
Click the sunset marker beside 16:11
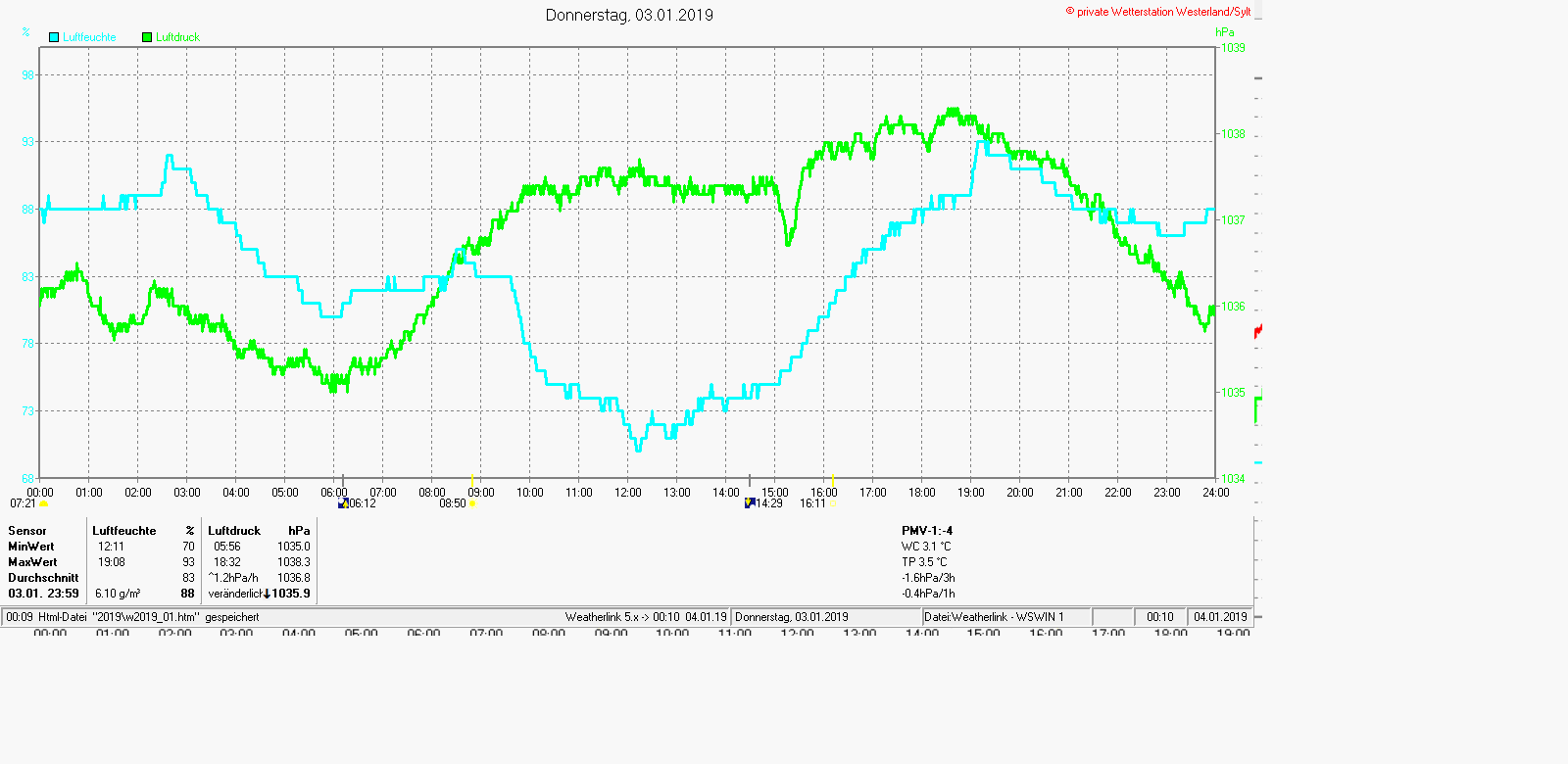pos(834,503)
